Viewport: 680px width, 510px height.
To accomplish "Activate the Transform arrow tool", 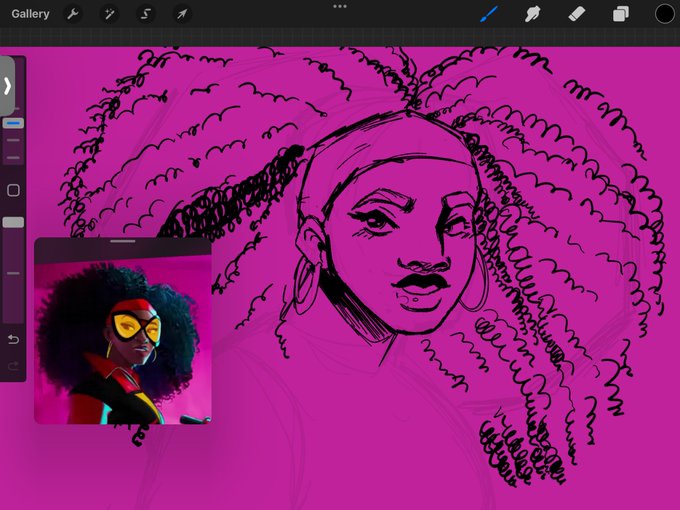I will point(182,14).
